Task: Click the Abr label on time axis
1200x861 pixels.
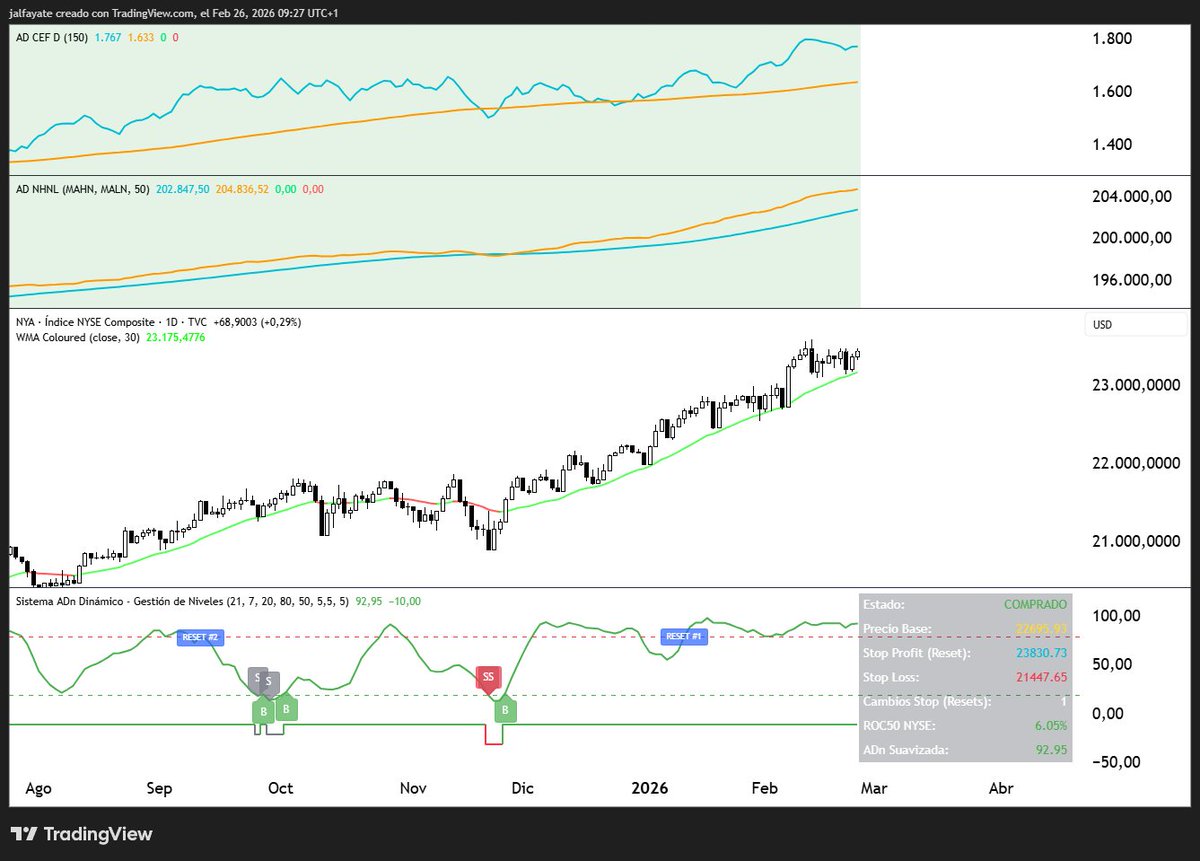Action: tap(1001, 788)
